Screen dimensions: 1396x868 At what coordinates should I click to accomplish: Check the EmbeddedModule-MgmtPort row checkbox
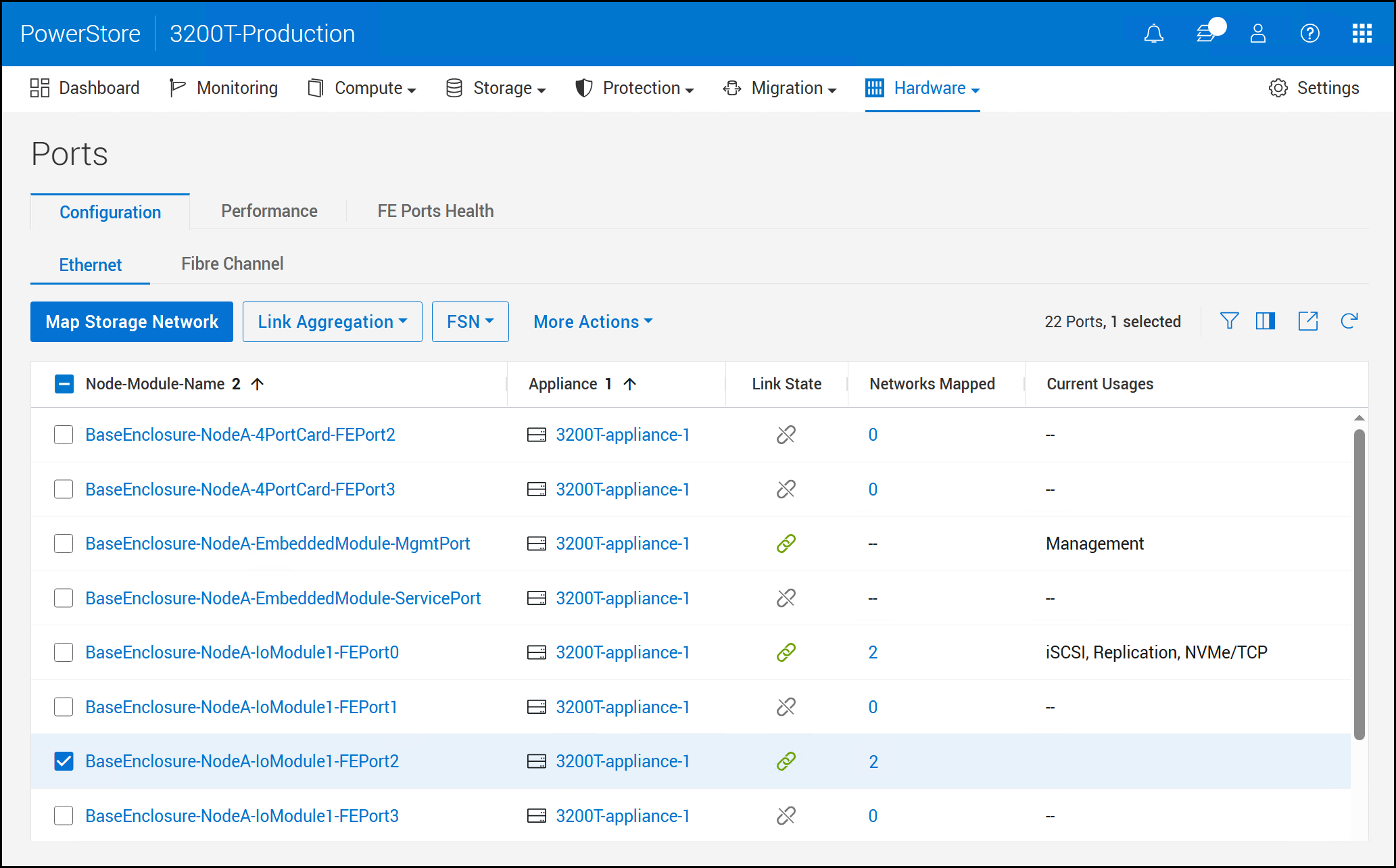point(64,544)
